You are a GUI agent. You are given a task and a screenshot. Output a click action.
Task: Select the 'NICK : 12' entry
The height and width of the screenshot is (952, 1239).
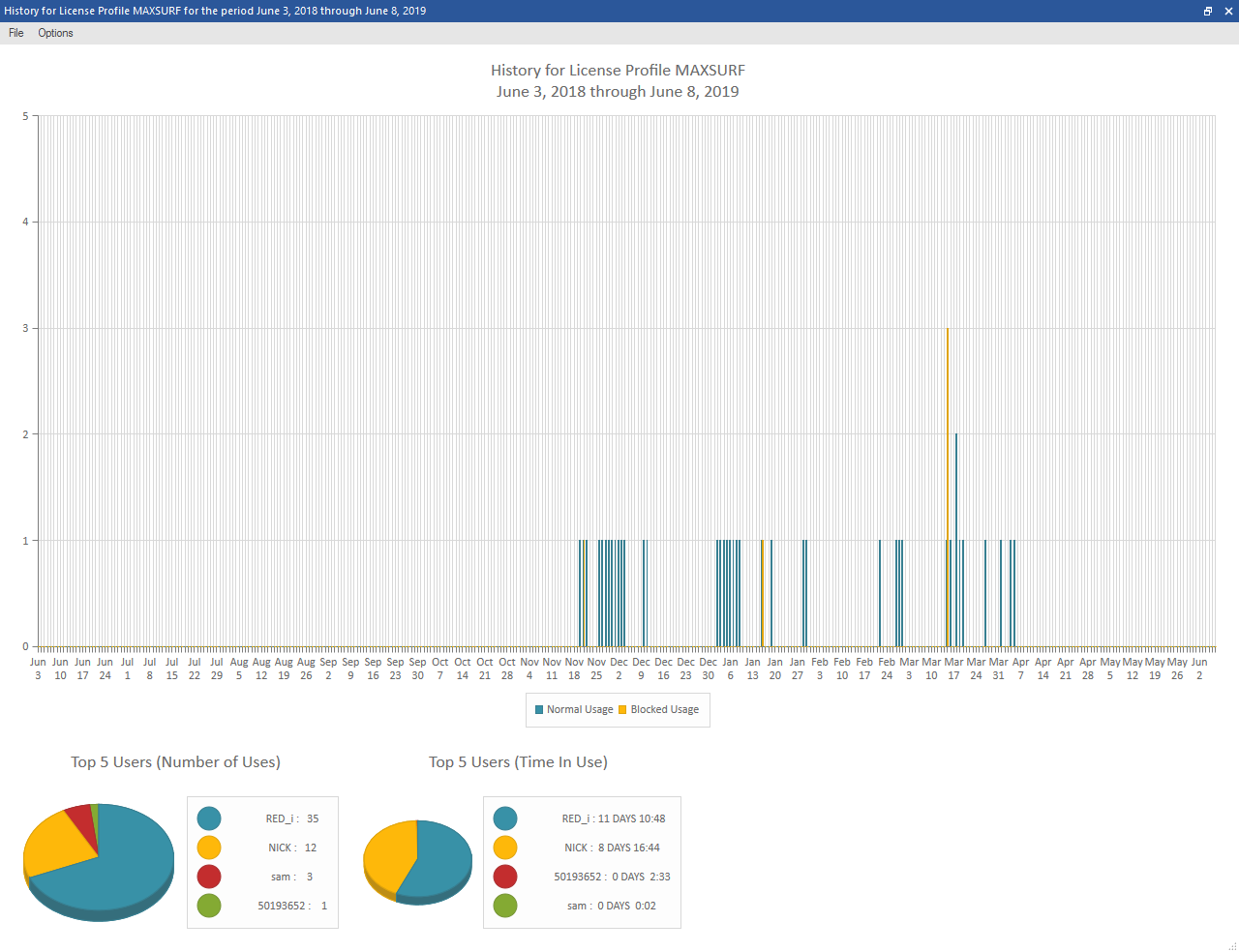tap(292, 848)
